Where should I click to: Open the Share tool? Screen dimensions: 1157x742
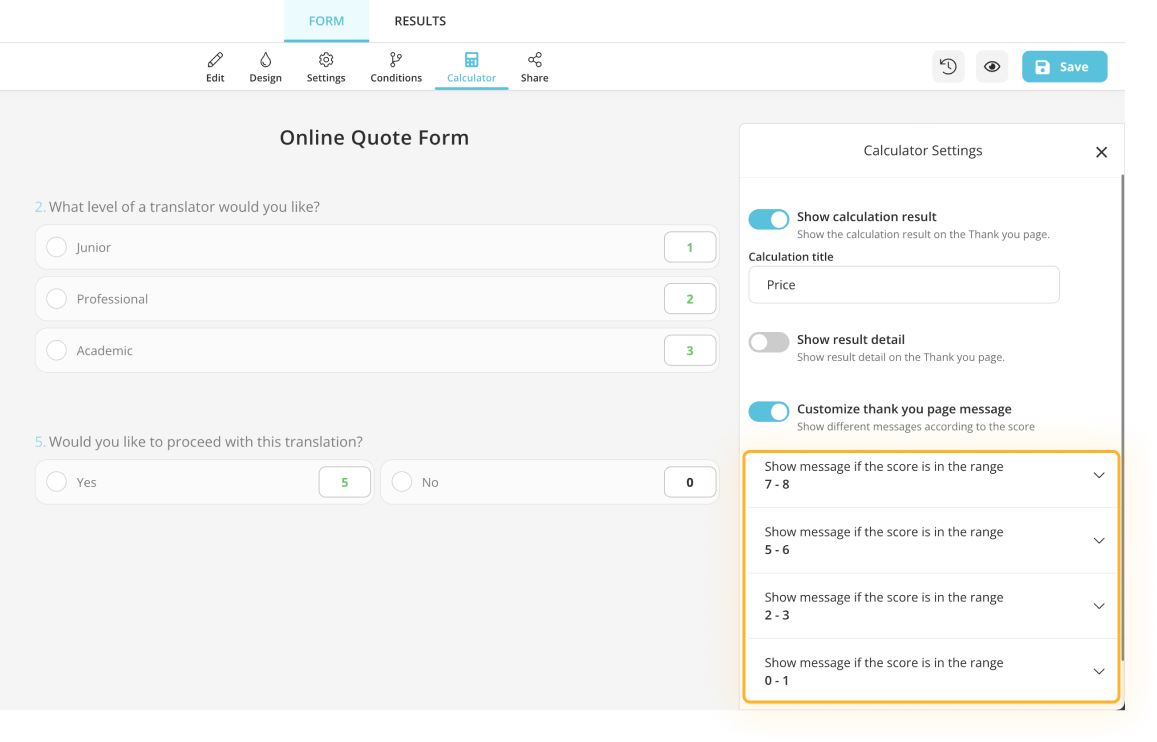click(x=534, y=67)
